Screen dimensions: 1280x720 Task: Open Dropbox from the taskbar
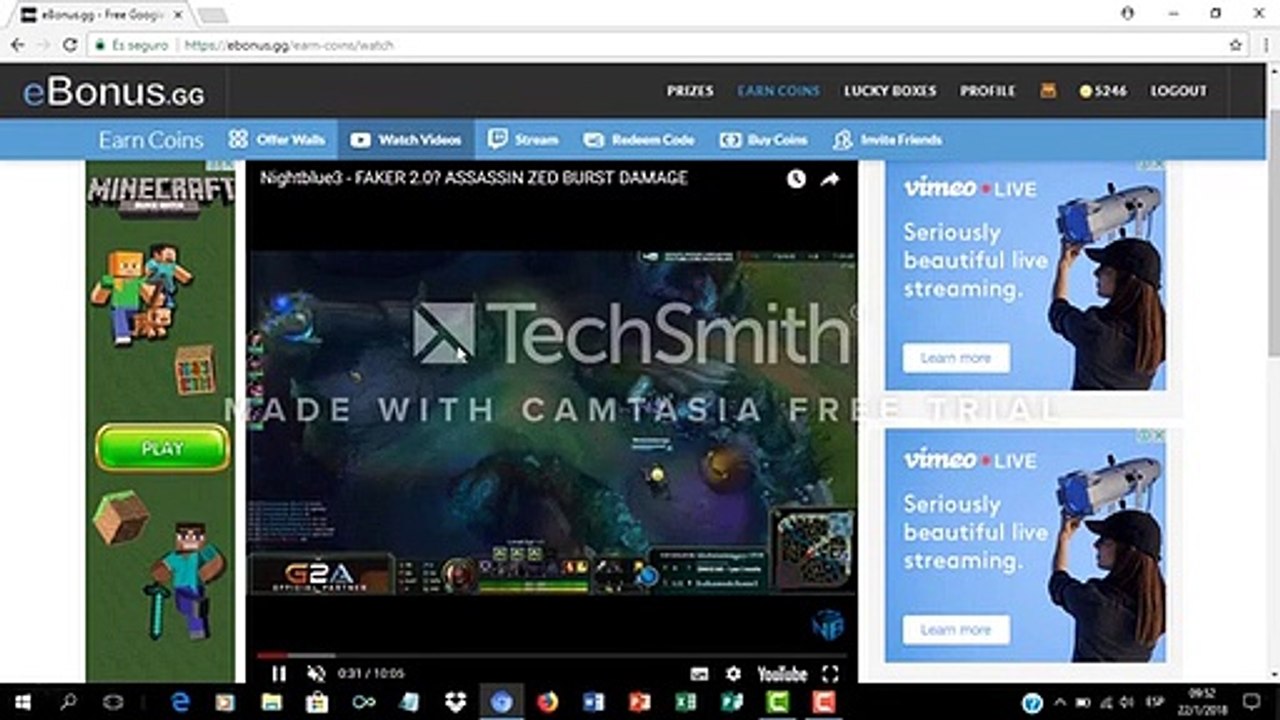456,702
